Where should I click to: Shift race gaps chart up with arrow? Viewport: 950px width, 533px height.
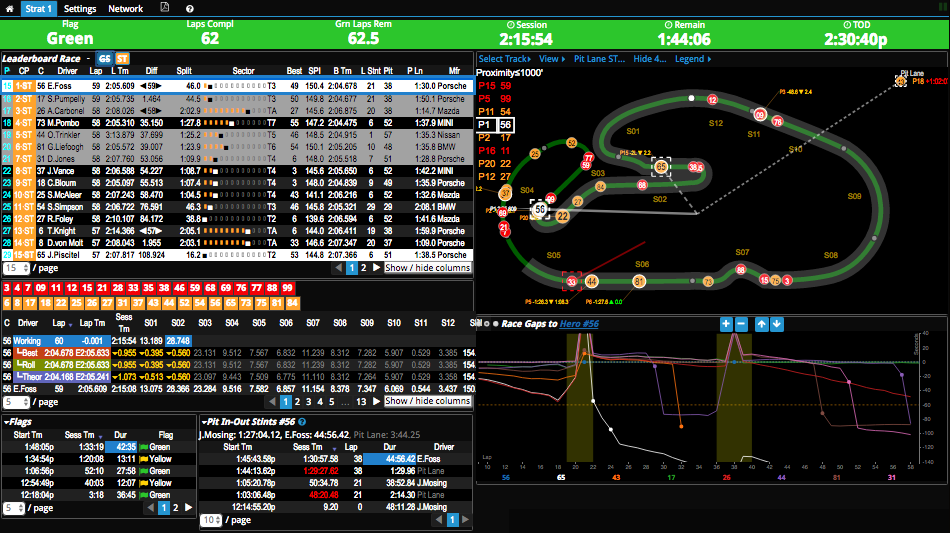(761, 324)
